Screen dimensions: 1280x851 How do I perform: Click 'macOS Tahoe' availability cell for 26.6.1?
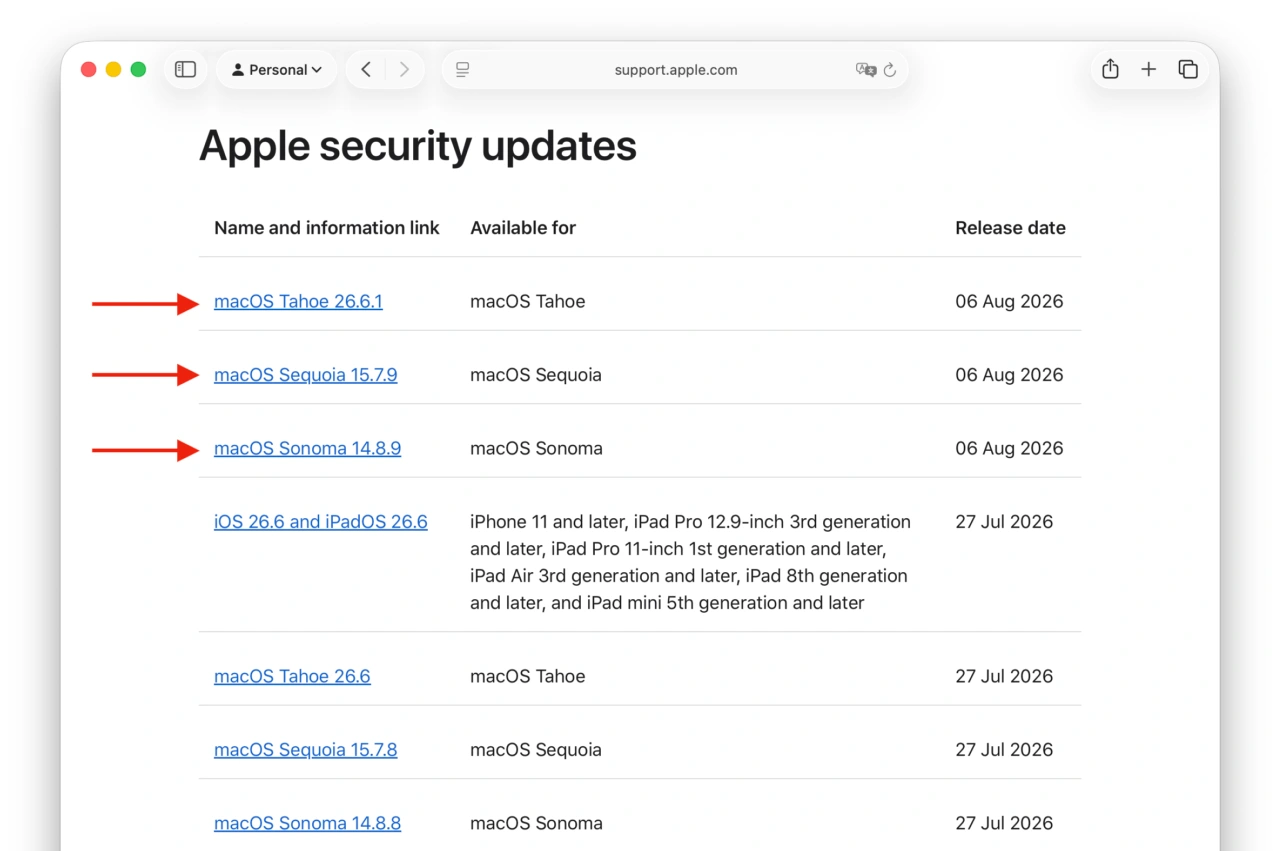coord(528,301)
